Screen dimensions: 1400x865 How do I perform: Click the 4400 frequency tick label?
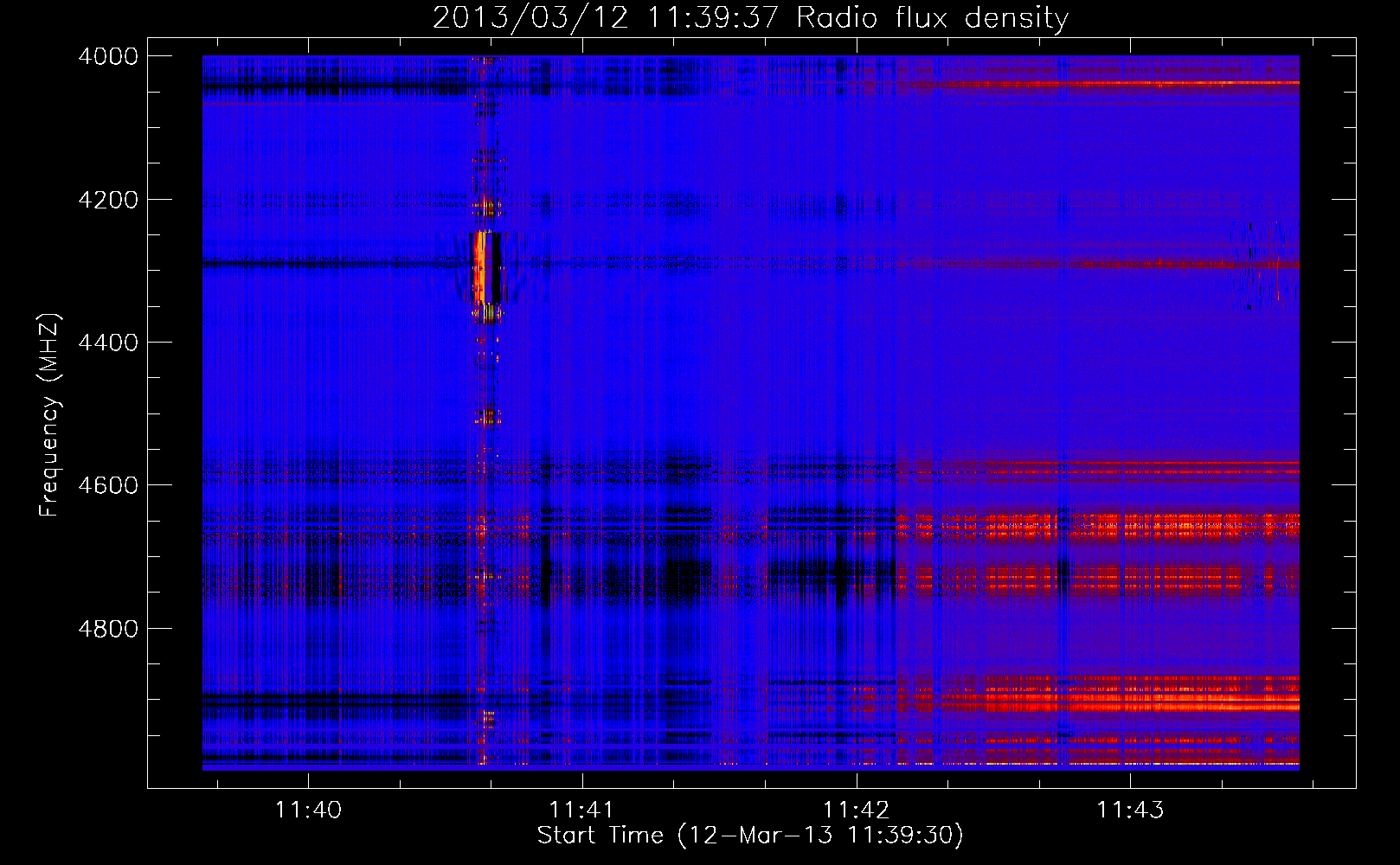(x=108, y=343)
